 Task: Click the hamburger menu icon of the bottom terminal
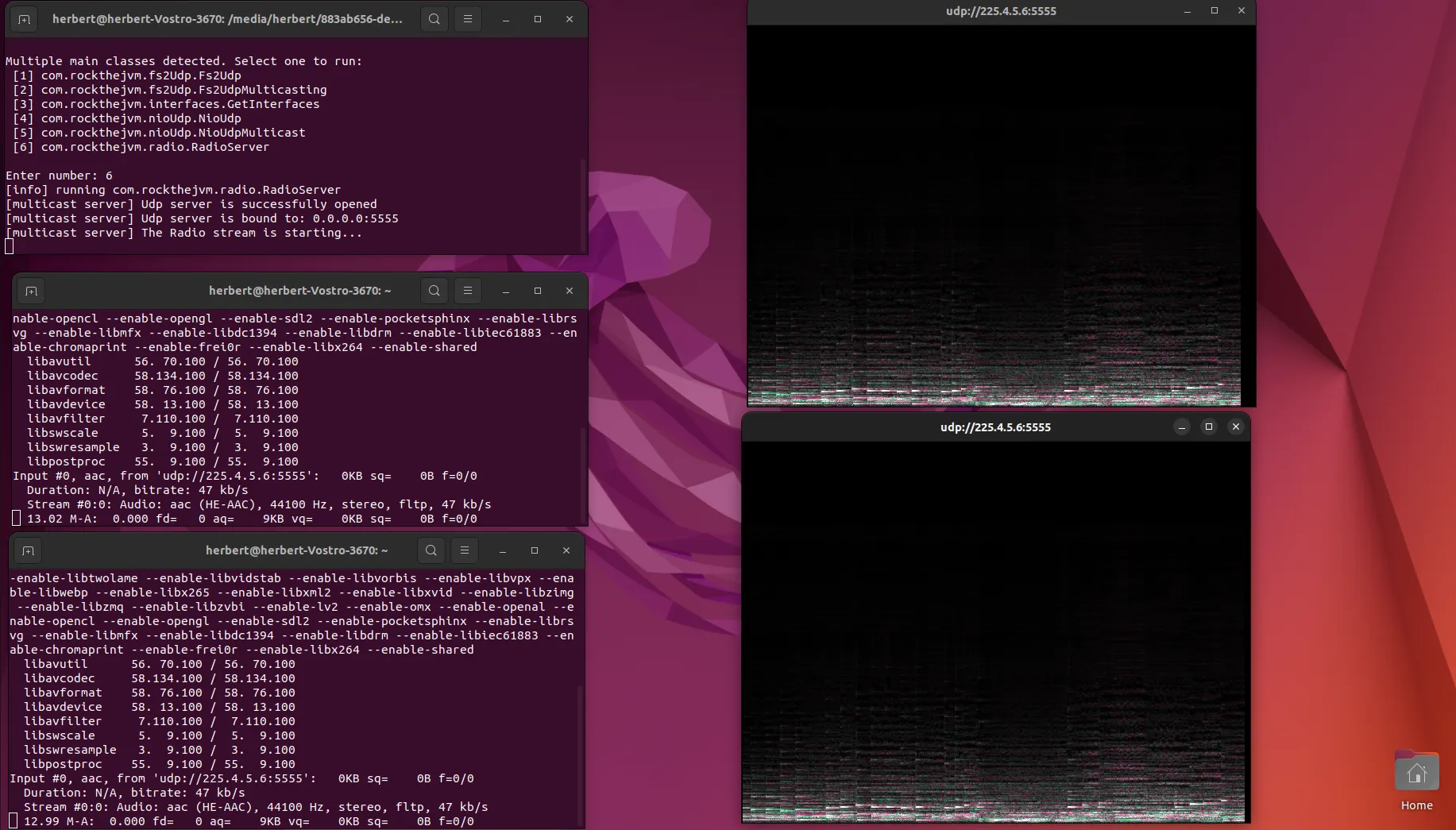coord(465,550)
